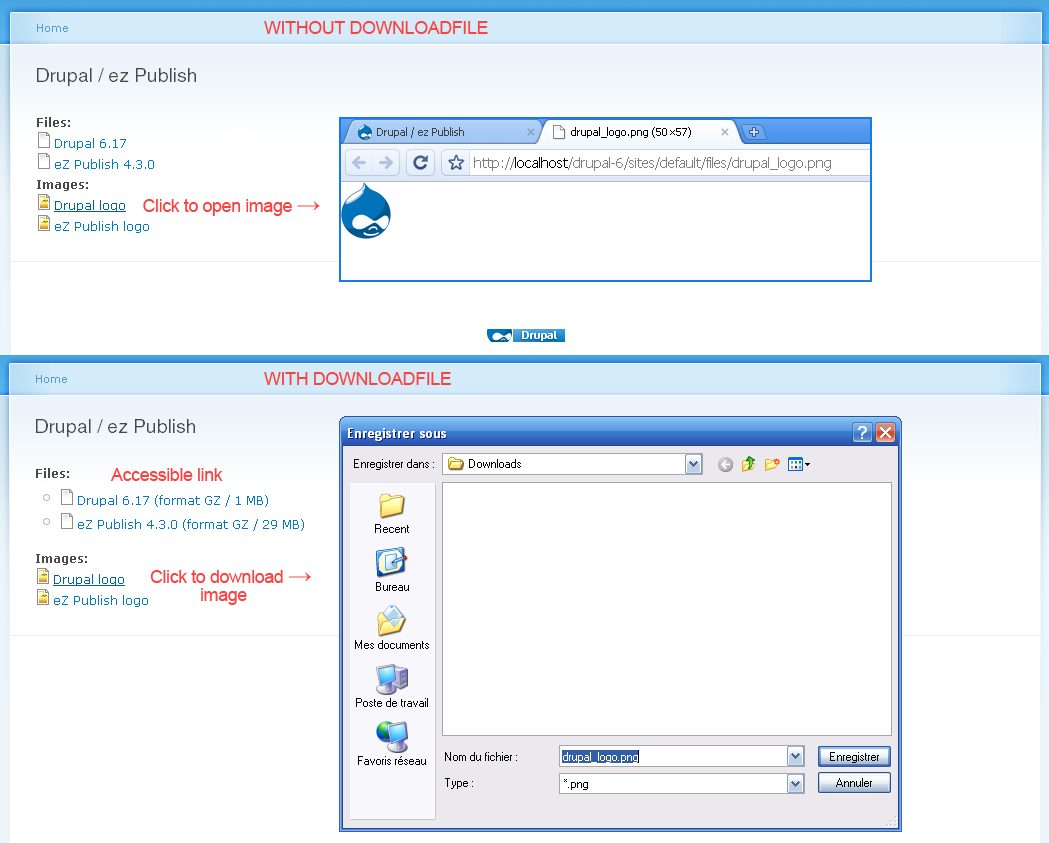Toggle the bookmark star in the address bar
The image size is (1049, 843).
[455, 162]
